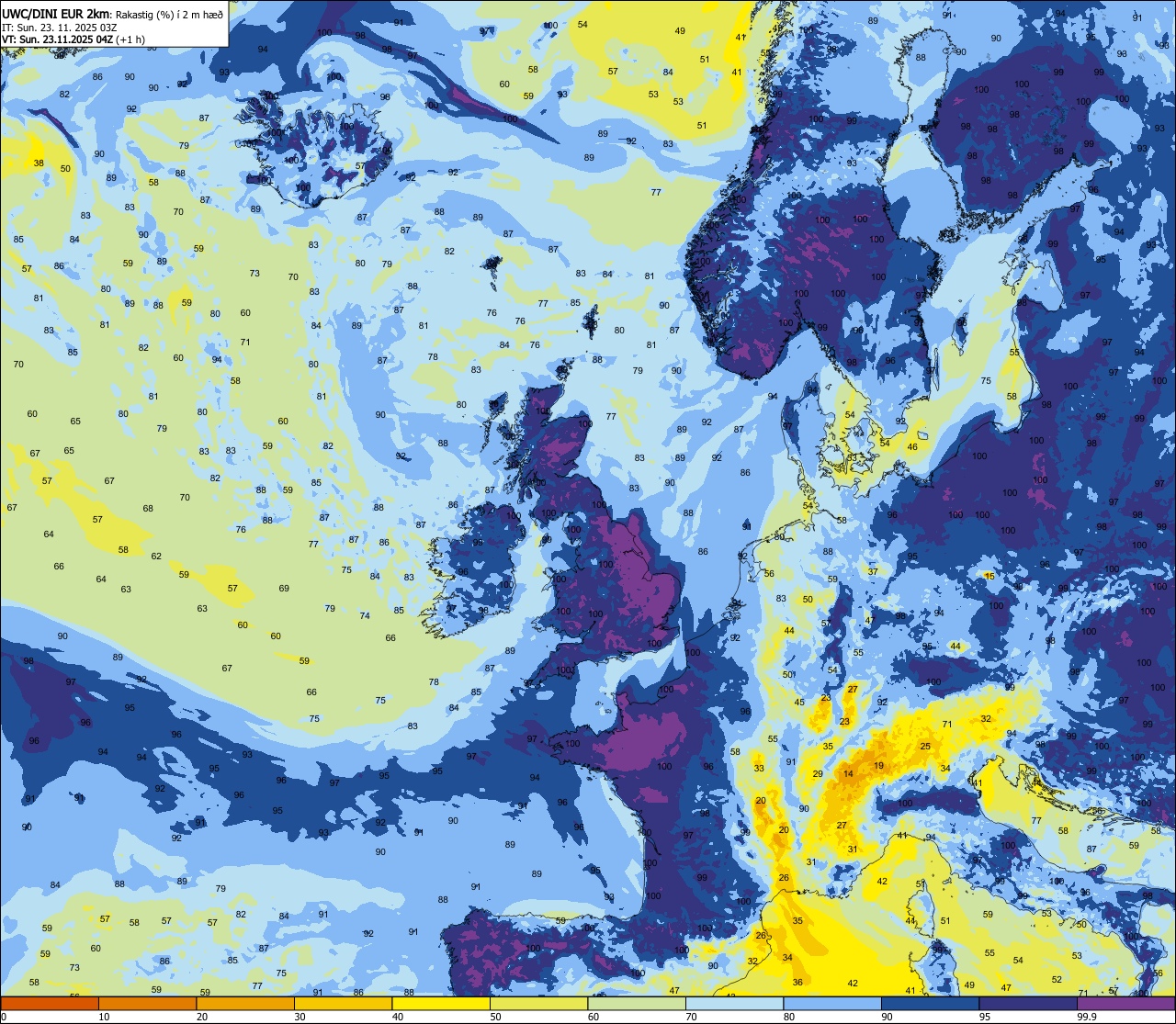Click the humidity value '38' on the map
The width and height of the screenshot is (1176, 1024).
[x=39, y=163]
